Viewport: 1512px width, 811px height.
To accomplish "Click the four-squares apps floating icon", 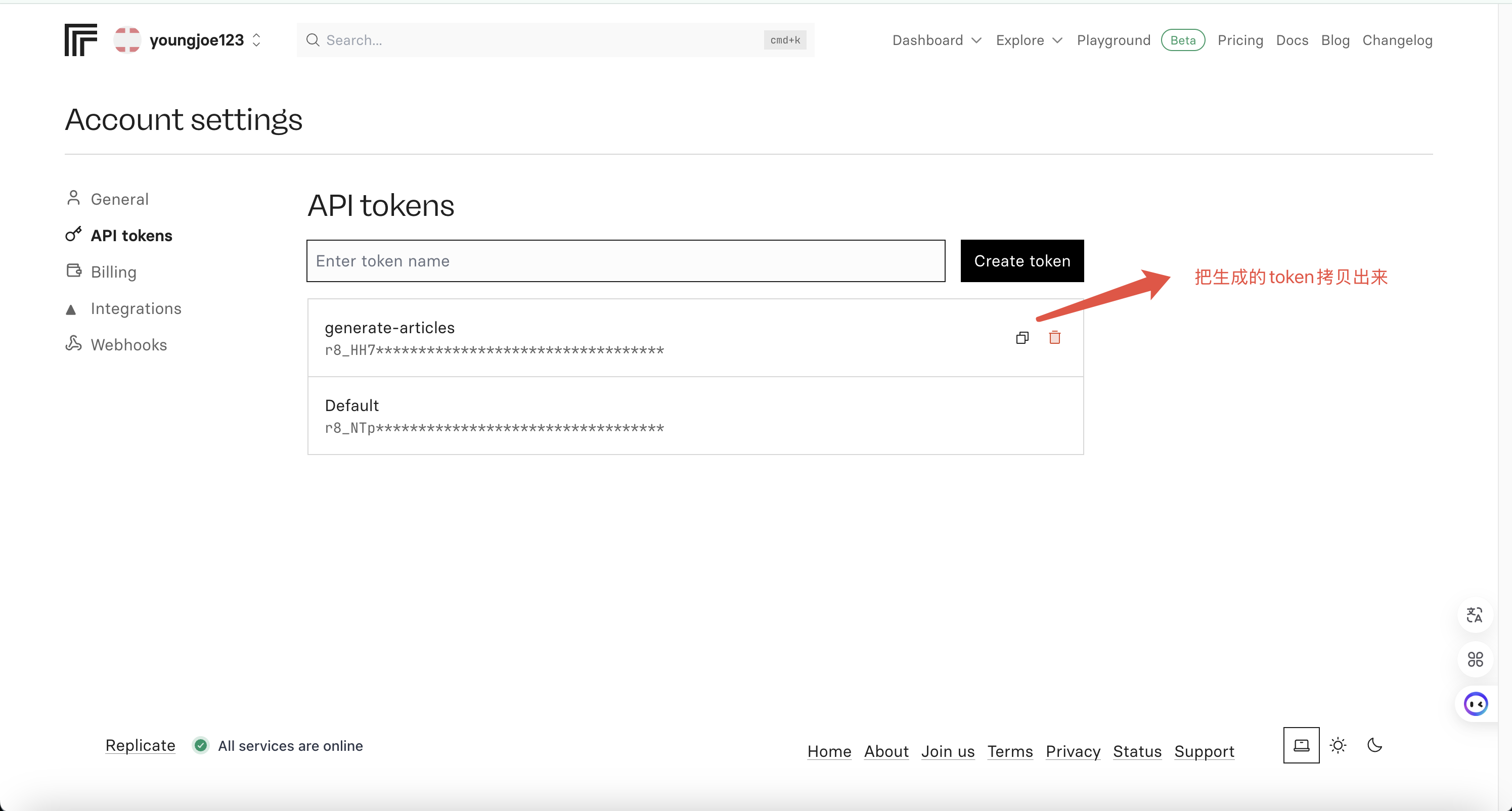I will 1475,659.
